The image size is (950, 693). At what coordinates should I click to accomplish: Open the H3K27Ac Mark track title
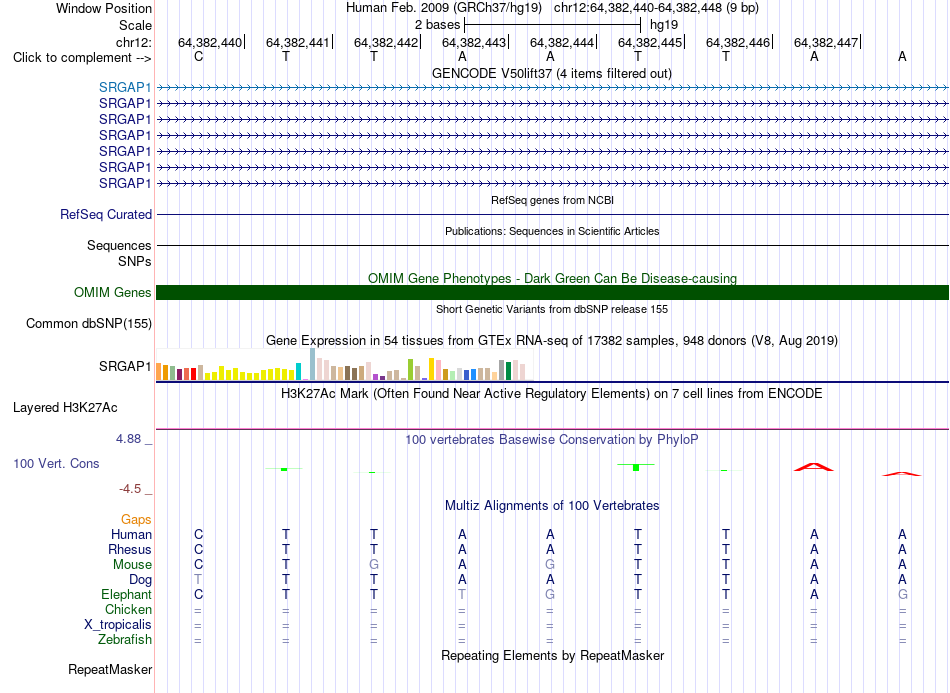(x=552, y=394)
